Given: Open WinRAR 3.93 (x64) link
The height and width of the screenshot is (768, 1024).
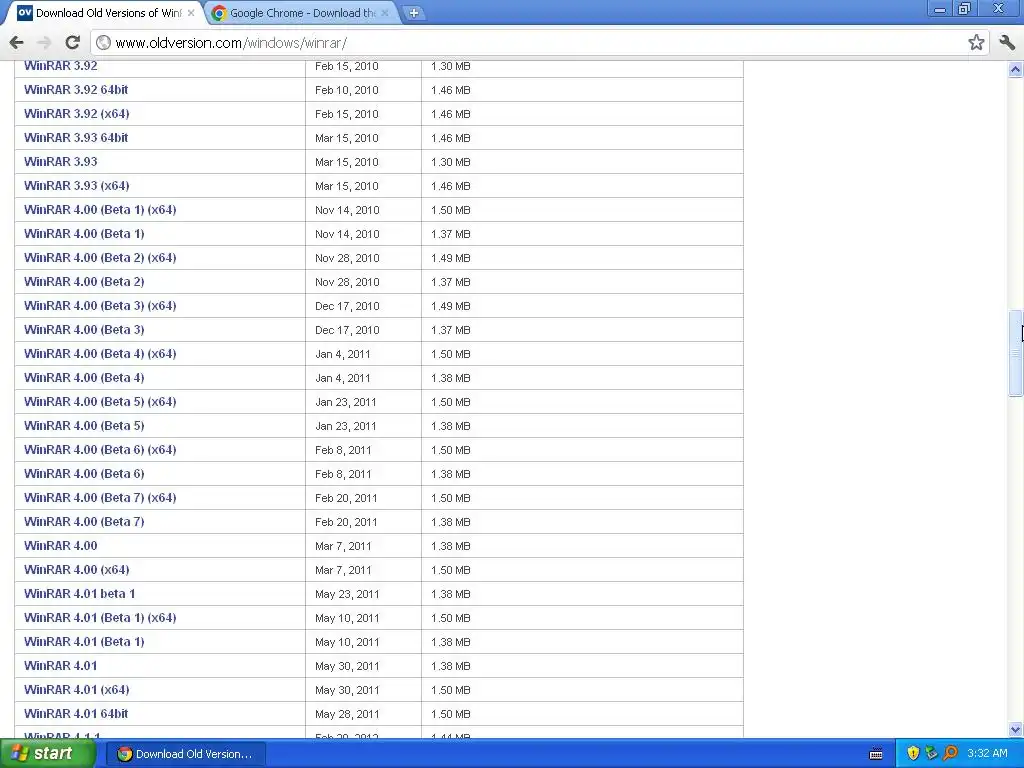Looking at the screenshot, I should [76, 185].
